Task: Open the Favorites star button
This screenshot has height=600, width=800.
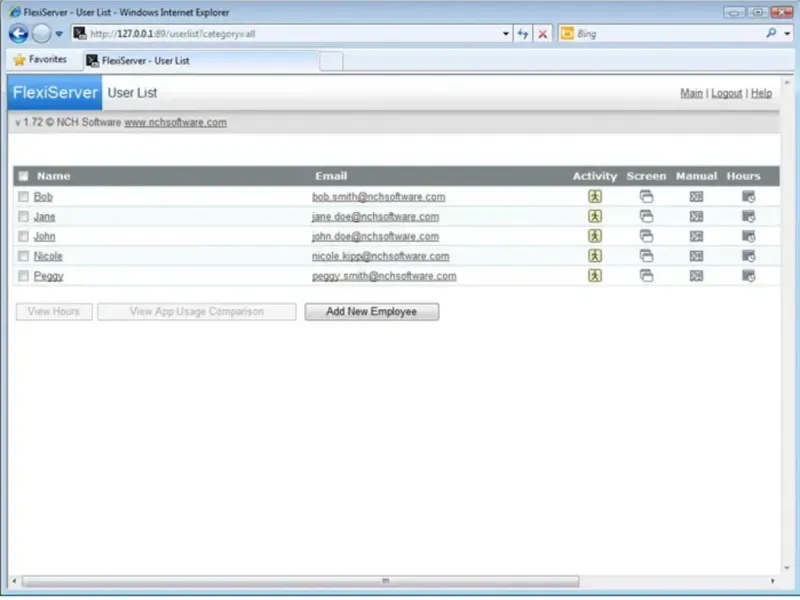Action: 40,60
